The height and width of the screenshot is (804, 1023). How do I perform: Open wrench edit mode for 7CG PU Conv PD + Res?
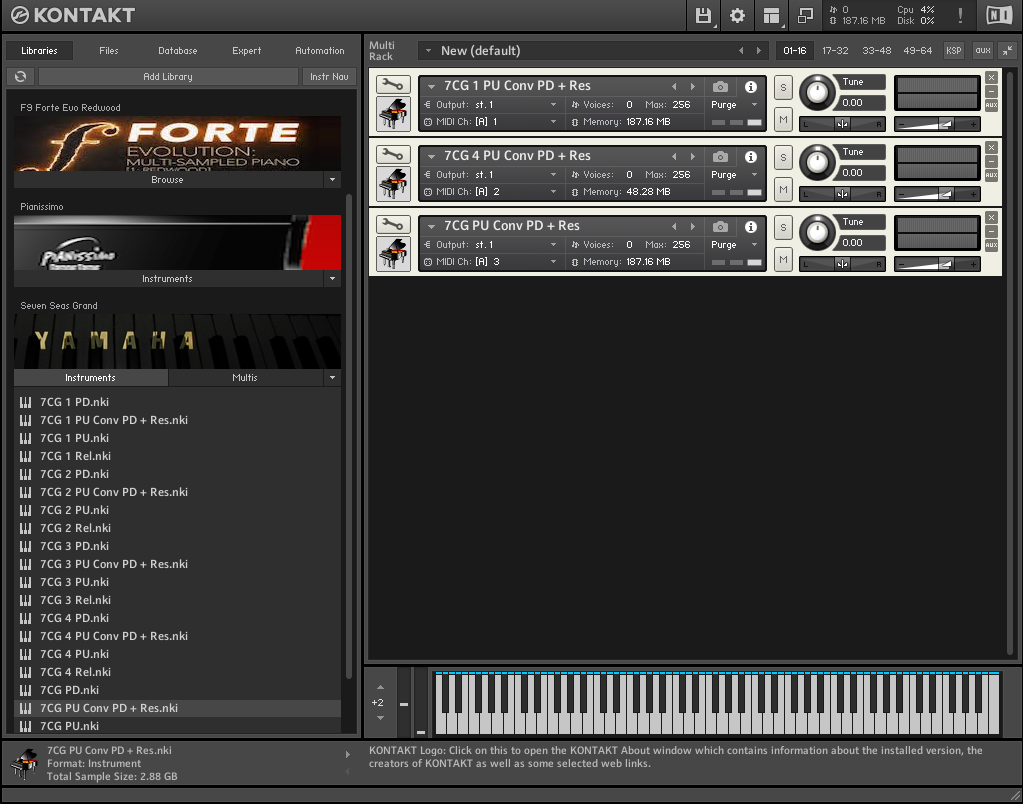pos(393,224)
